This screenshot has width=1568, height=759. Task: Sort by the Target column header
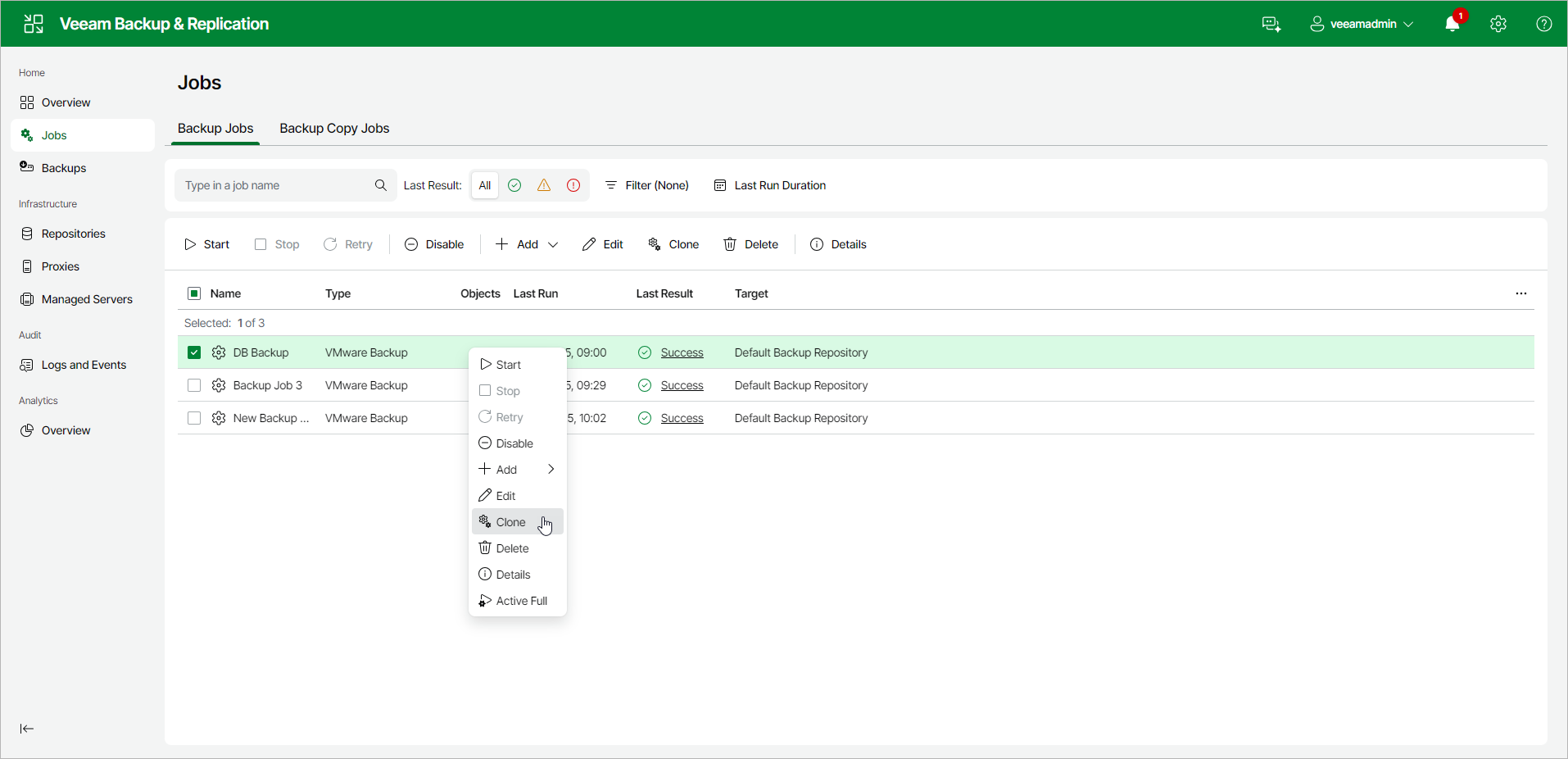[751, 293]
